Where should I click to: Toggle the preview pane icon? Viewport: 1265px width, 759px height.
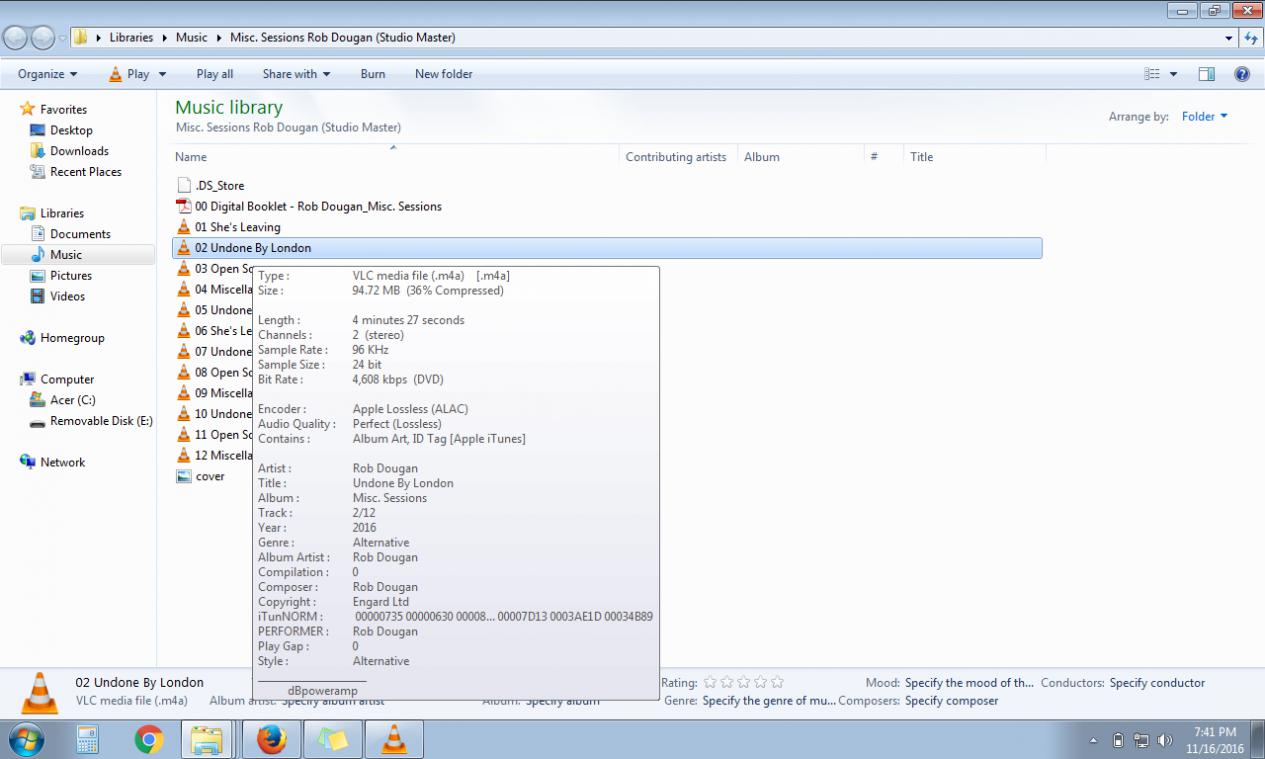click(x=1207, y=74)
